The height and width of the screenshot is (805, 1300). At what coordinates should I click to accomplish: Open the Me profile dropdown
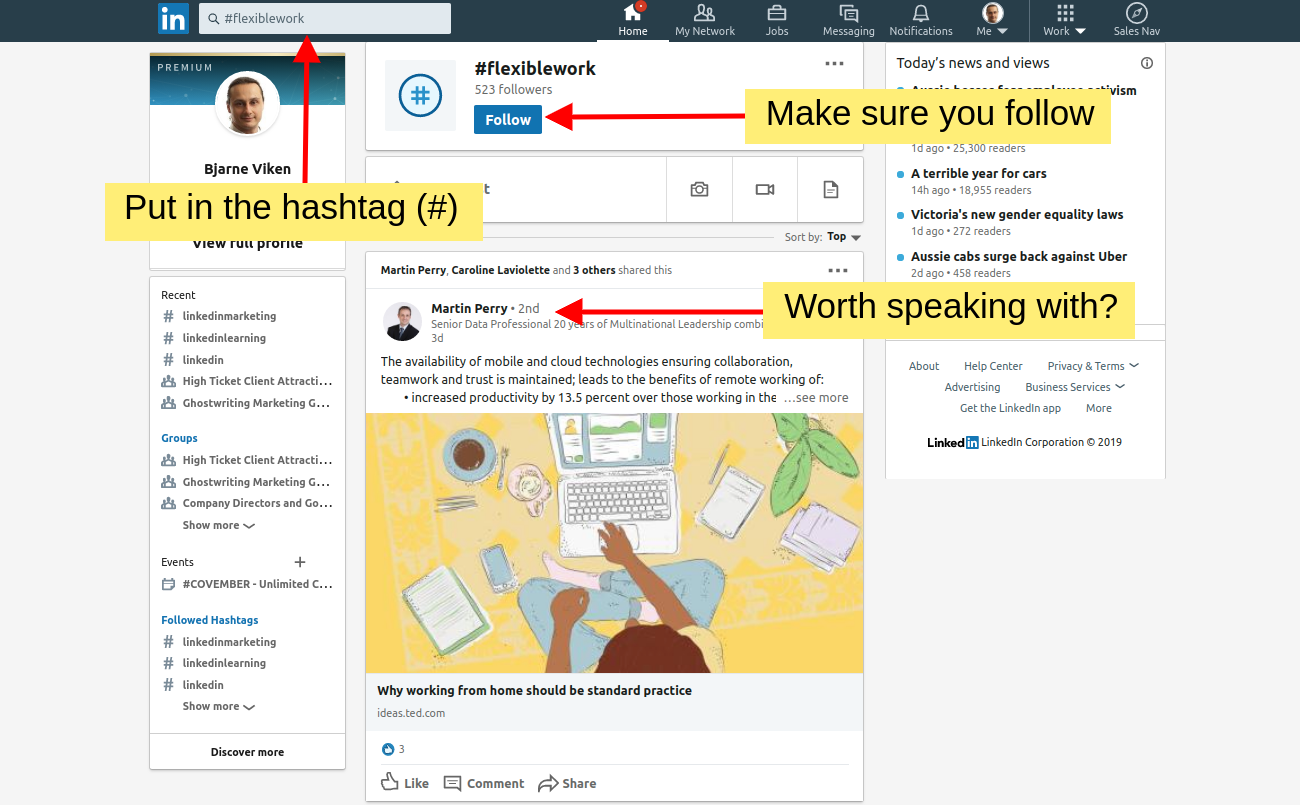coord(992,21)
